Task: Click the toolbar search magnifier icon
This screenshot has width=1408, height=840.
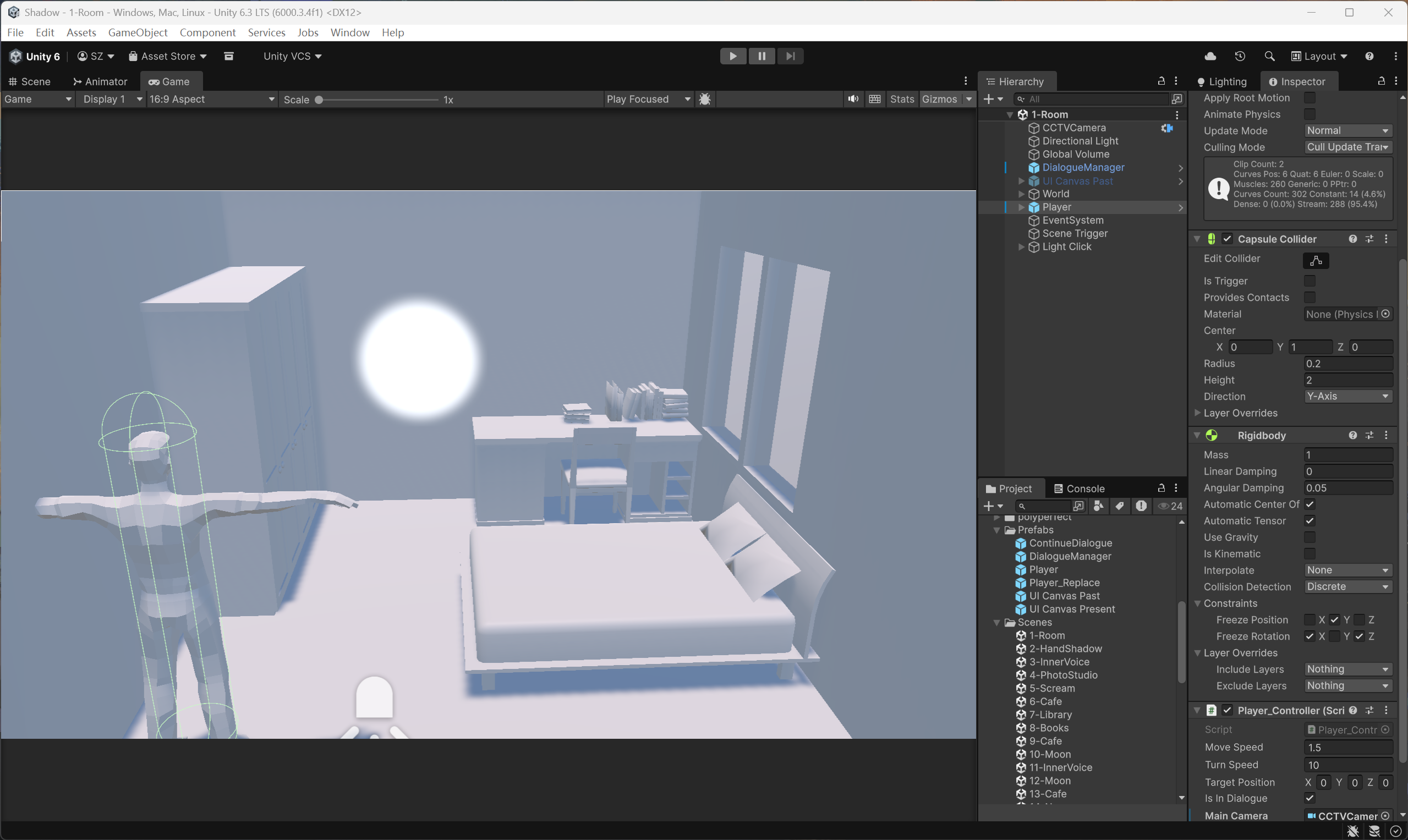Action: click(1269, 56)
